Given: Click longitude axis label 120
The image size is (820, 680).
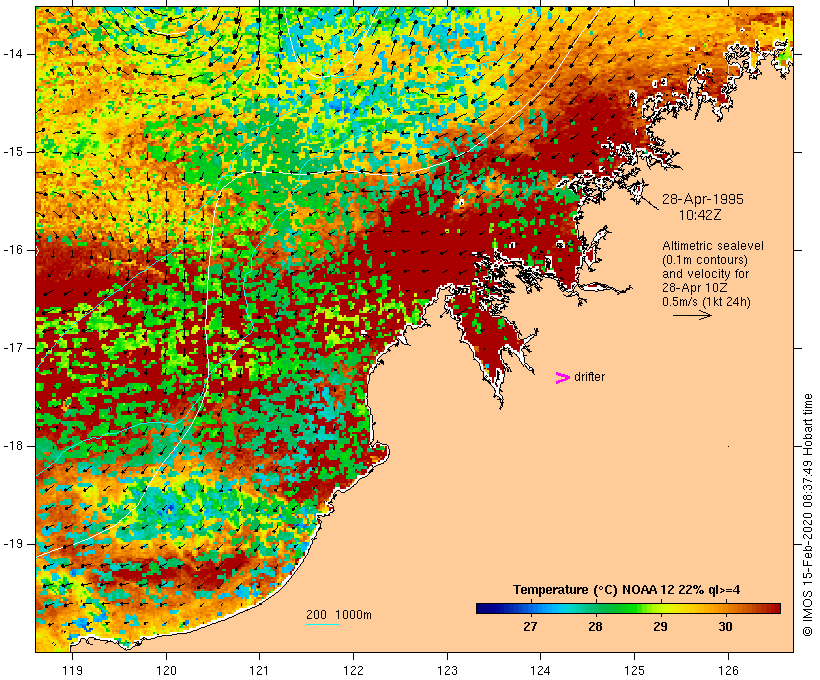Looking at the screenshot, I should tap(166, 670).
